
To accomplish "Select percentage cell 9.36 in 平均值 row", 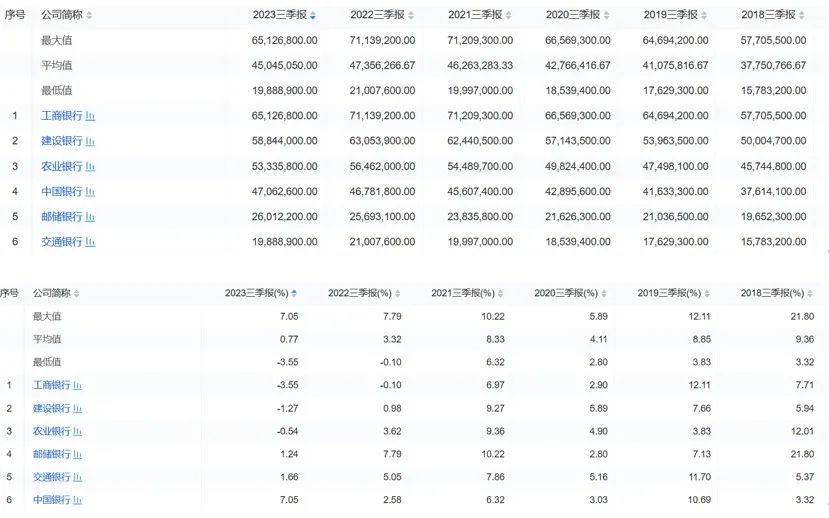I will [x=805, y=339].
